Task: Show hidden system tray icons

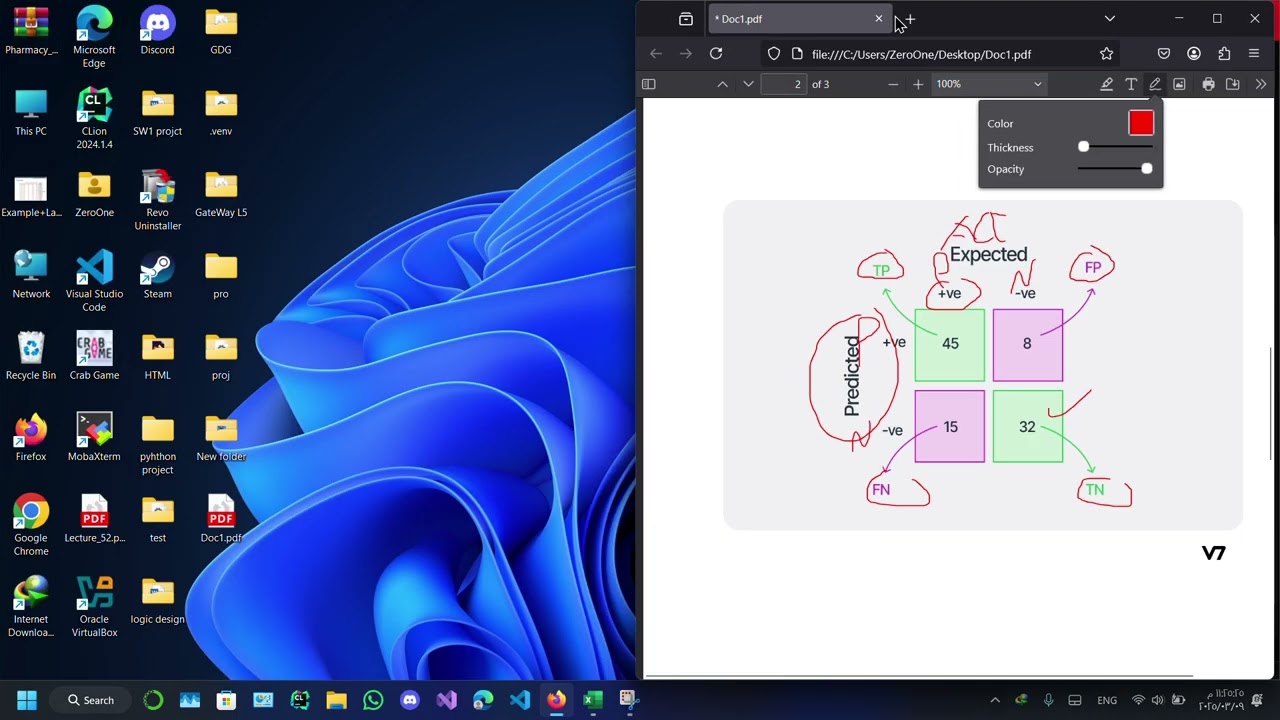Action: coord(994,700)
